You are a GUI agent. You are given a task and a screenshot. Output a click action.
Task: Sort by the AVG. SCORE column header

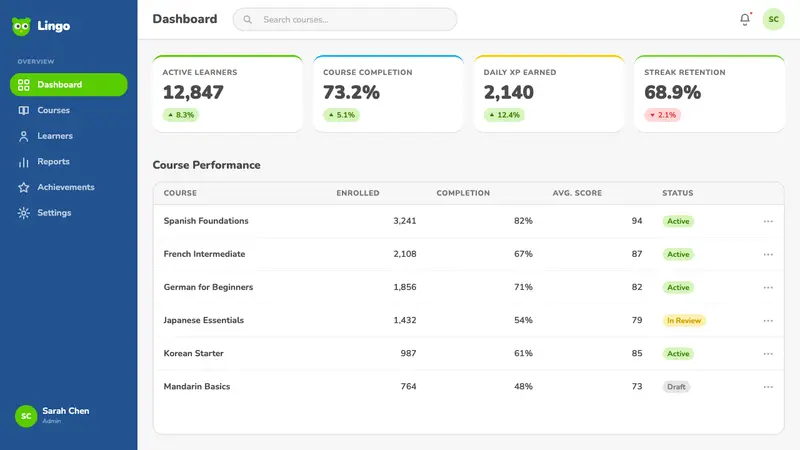click(x=577, y=193)
